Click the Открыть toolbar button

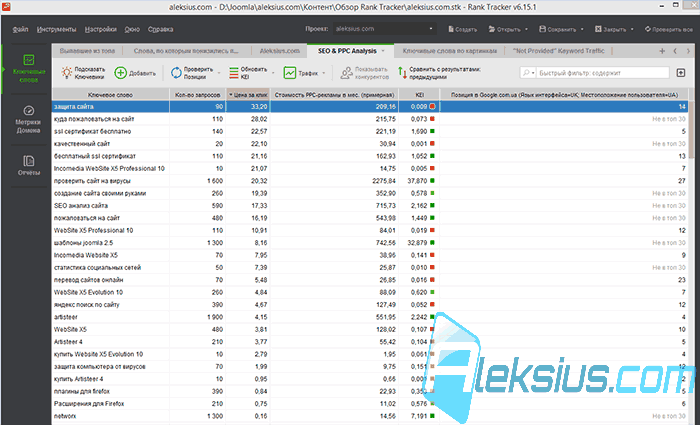tap(504, 29)
